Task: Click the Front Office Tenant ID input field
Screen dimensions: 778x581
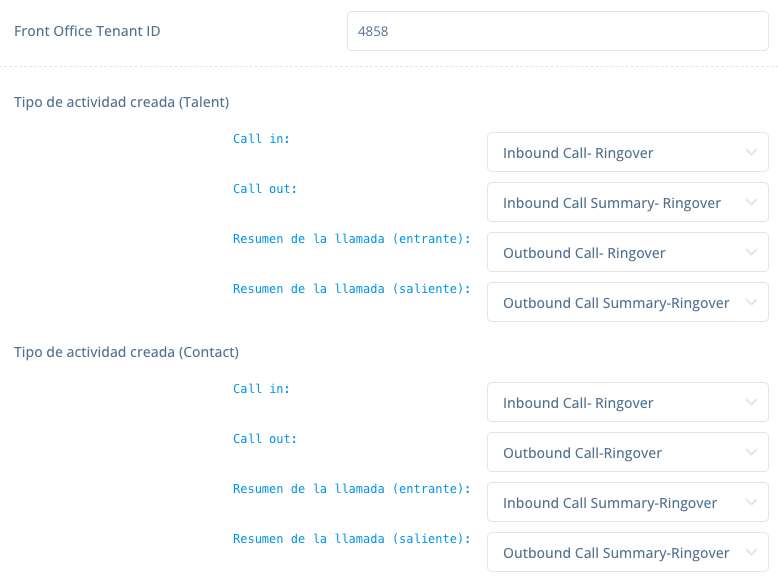Action: click(558, 31)
